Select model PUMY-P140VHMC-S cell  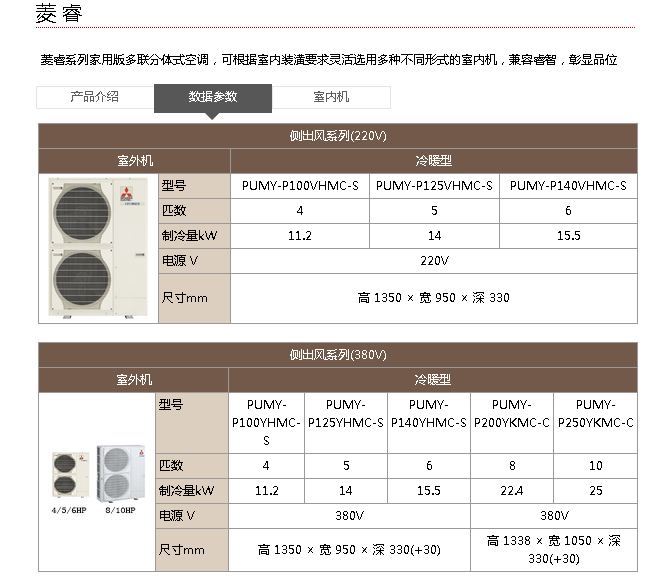568,186
